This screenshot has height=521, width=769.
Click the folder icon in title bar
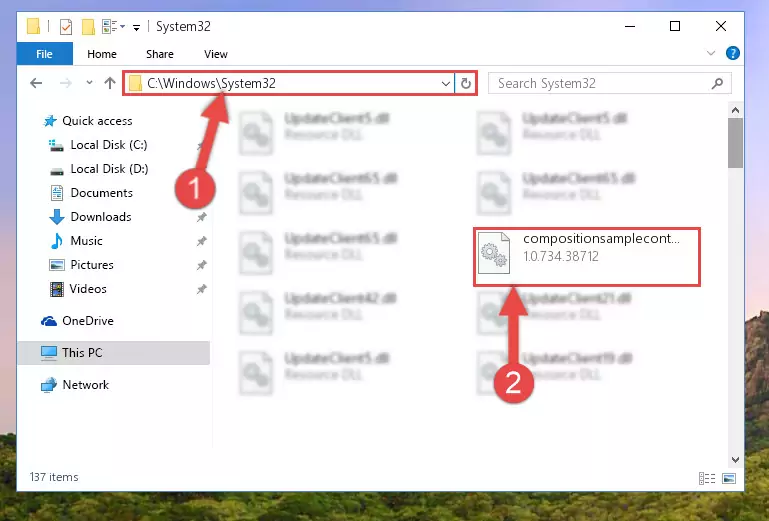click(x=33, y=26)
